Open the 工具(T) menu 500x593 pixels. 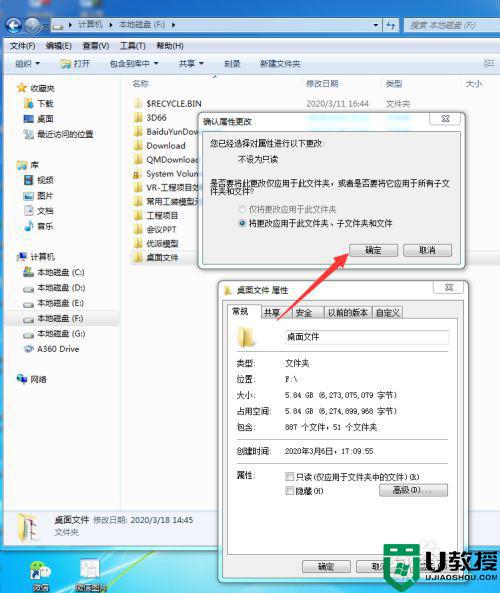(x=132, y=46)
